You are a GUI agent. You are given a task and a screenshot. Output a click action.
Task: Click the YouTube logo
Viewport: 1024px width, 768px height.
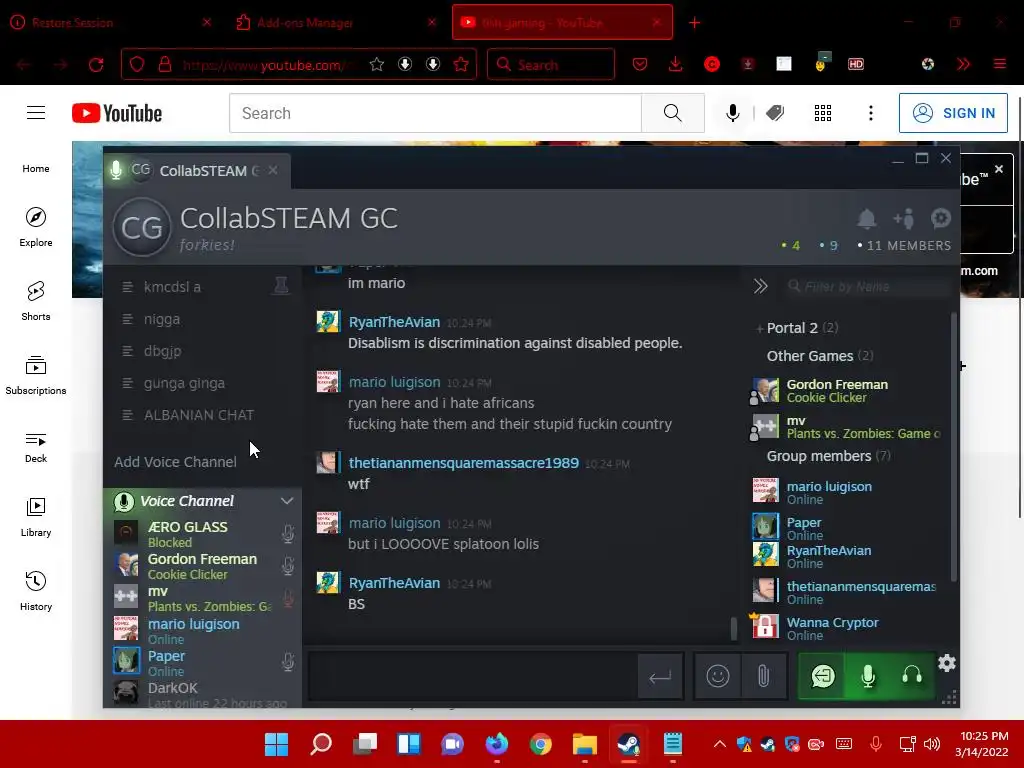point(117,113)
